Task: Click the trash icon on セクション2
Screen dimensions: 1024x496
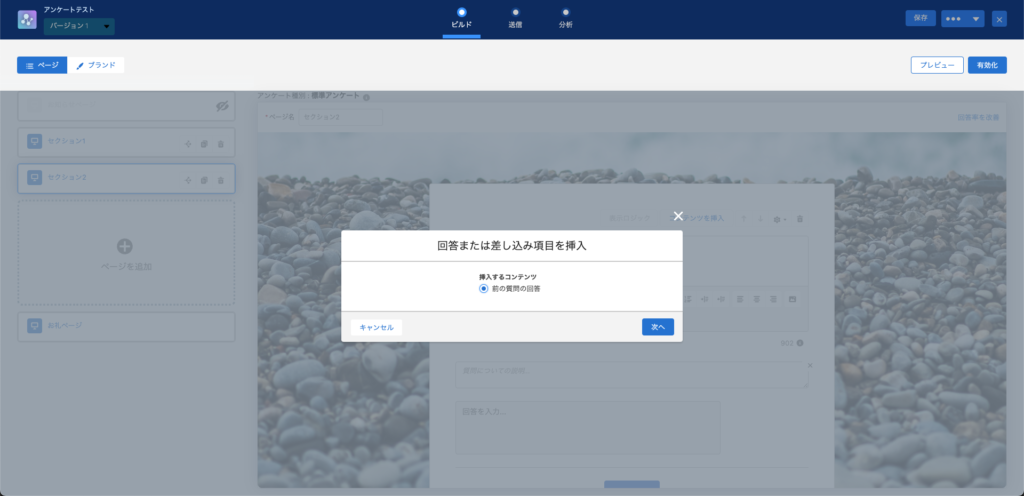Action: tap(220, 180)
